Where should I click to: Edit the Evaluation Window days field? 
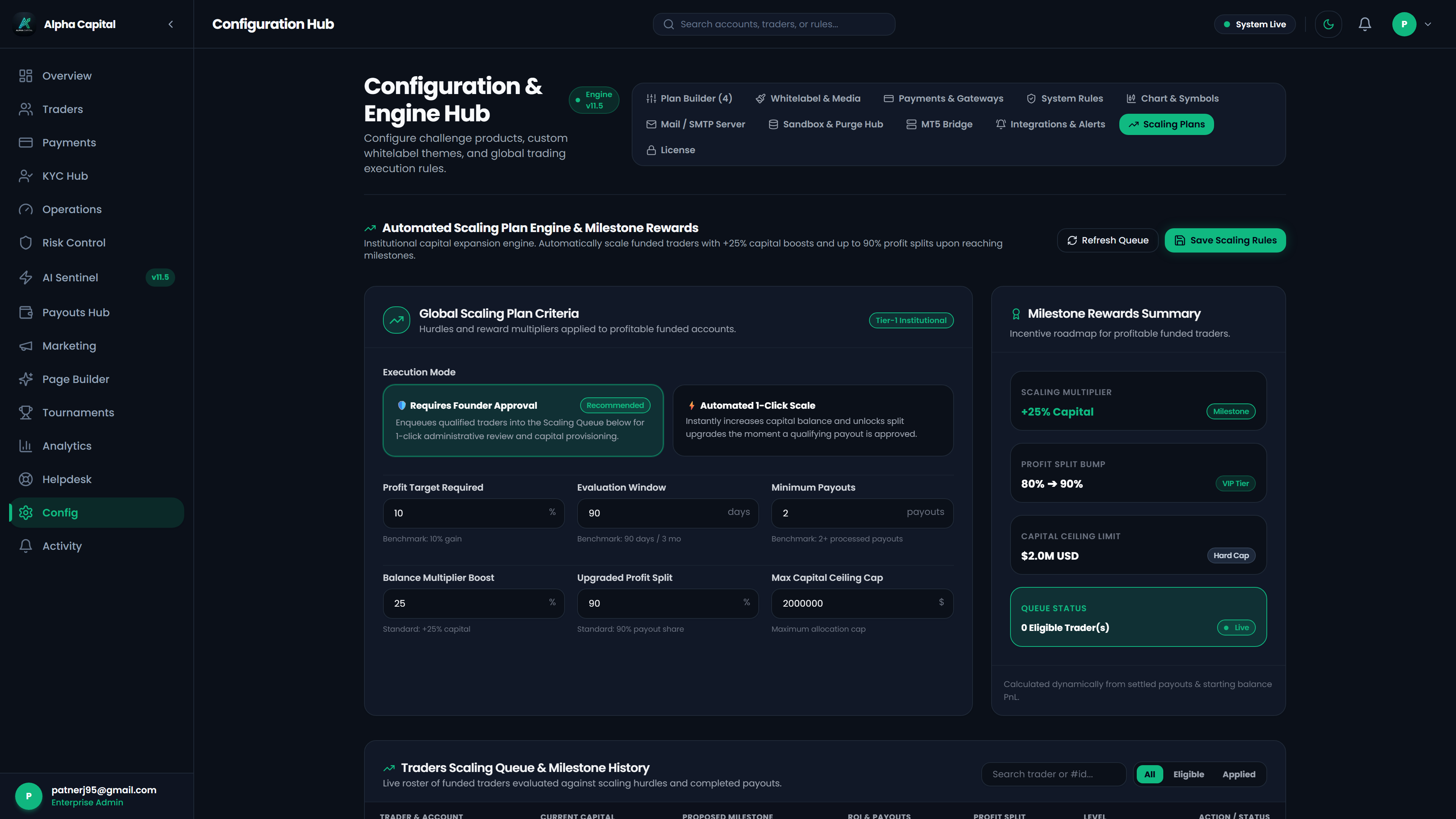click(667, 513)
